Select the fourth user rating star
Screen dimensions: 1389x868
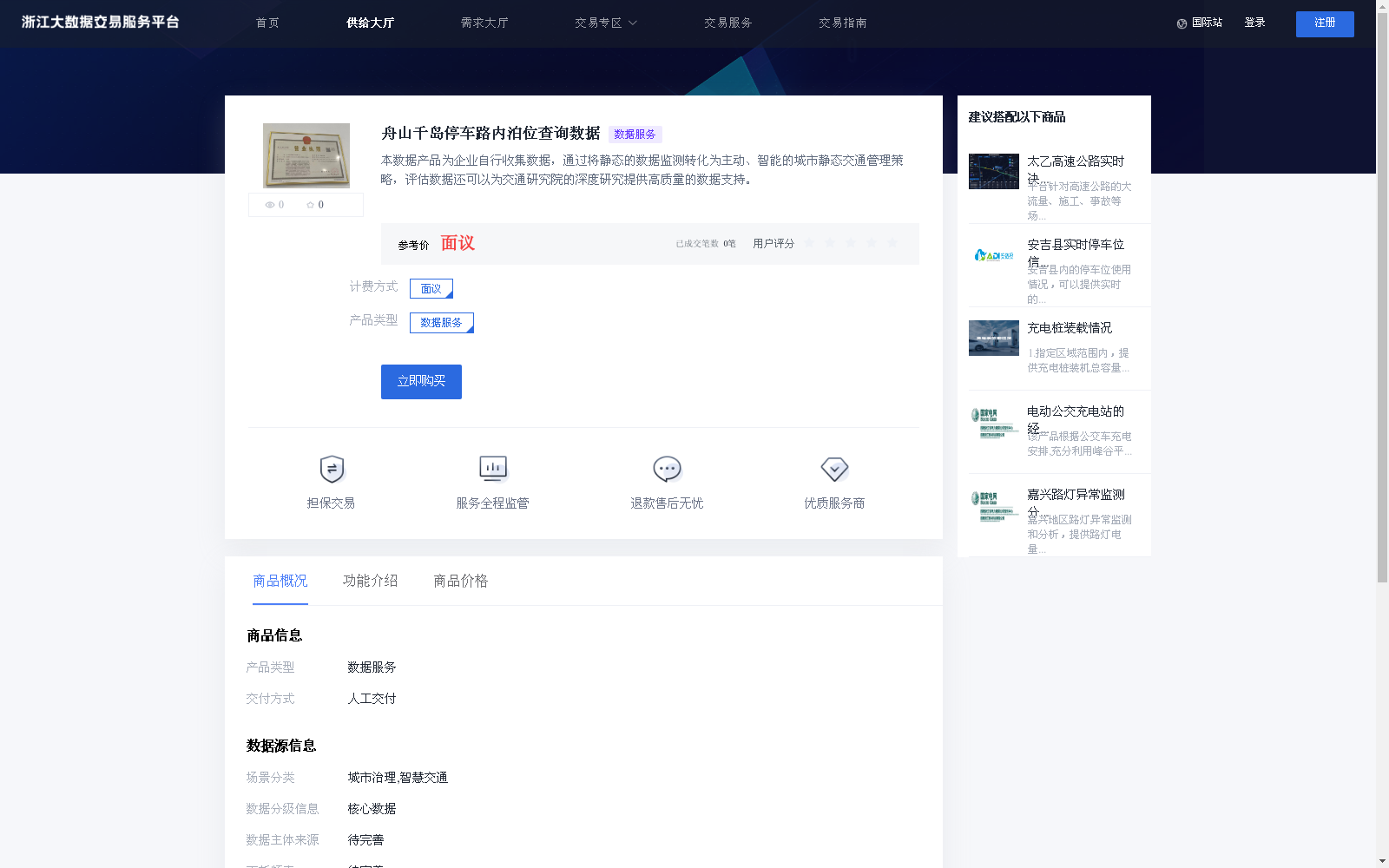coord(872,243)
